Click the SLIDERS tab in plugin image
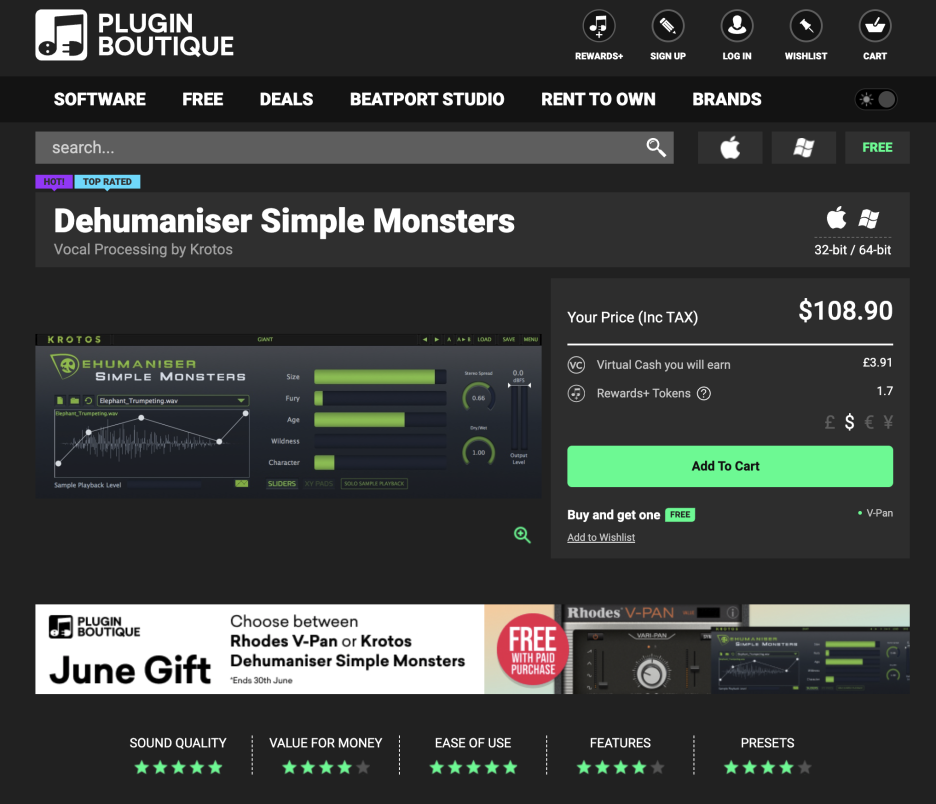This screenshot has height=804, width=936. tap(281, 483)
